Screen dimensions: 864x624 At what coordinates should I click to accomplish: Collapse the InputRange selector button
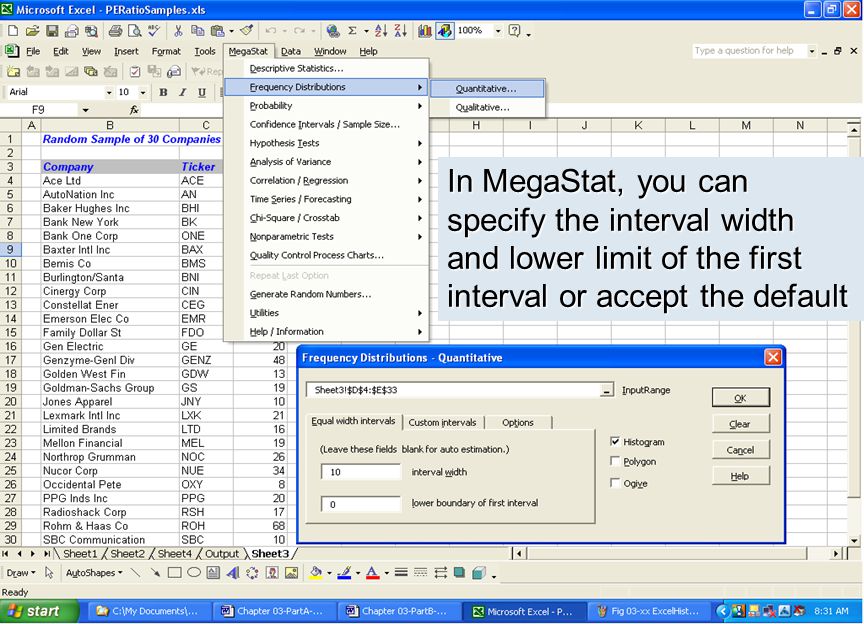coord(606,390)
